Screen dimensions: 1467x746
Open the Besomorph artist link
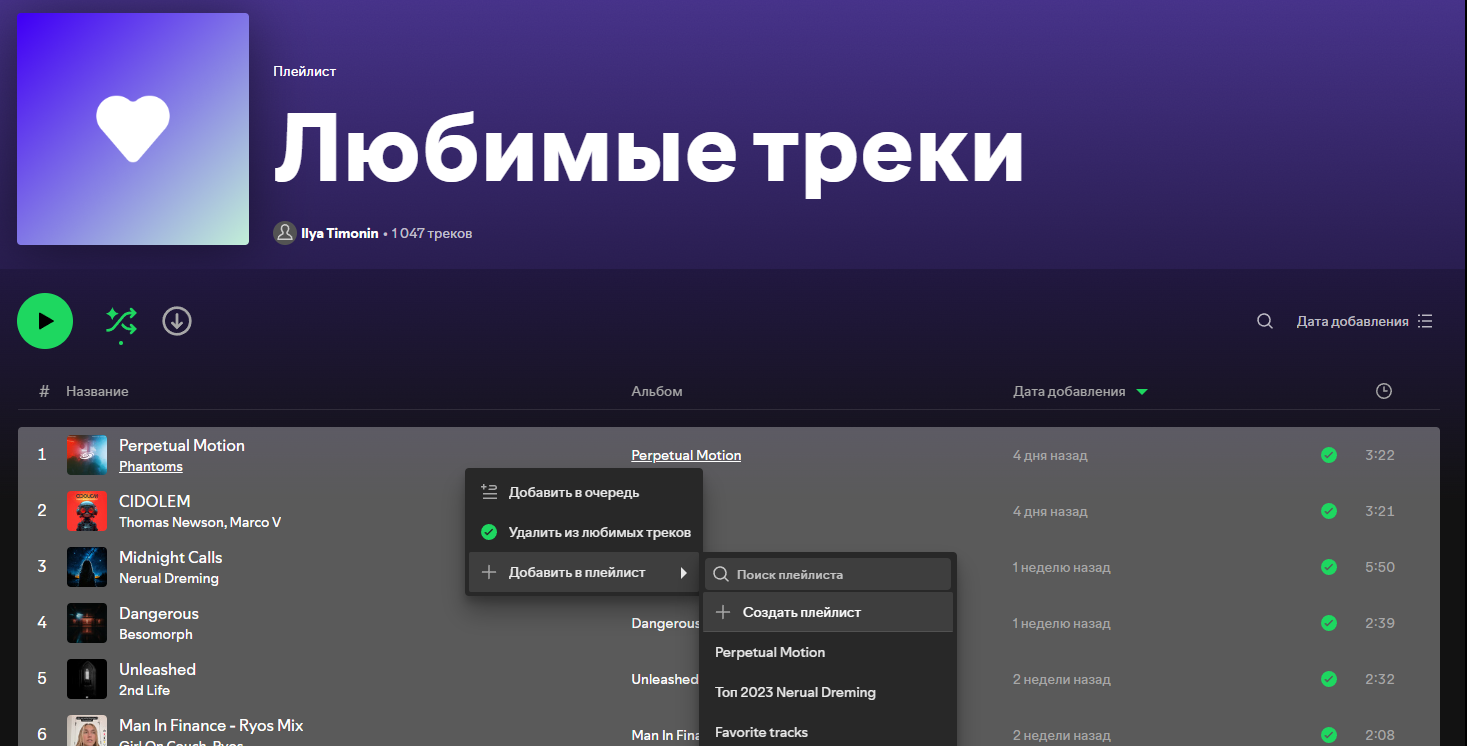(x=156, y=634)
